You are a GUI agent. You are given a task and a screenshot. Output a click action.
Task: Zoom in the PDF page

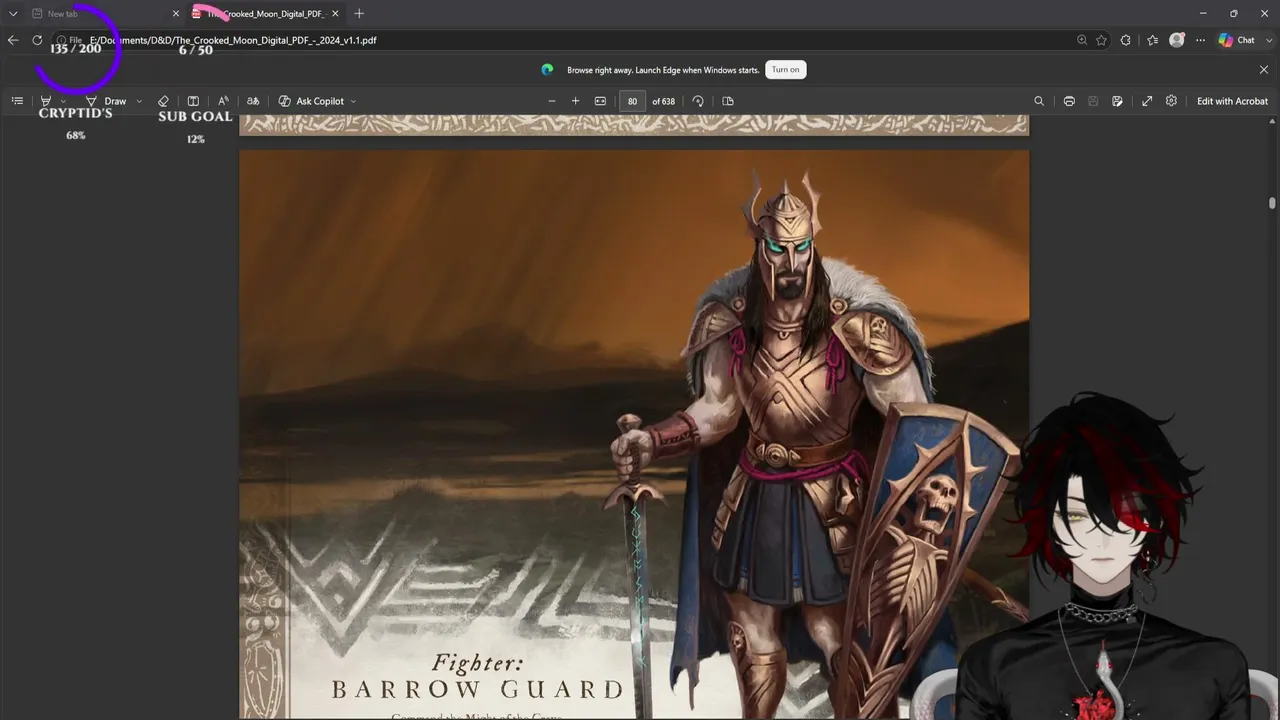[575, 101]
